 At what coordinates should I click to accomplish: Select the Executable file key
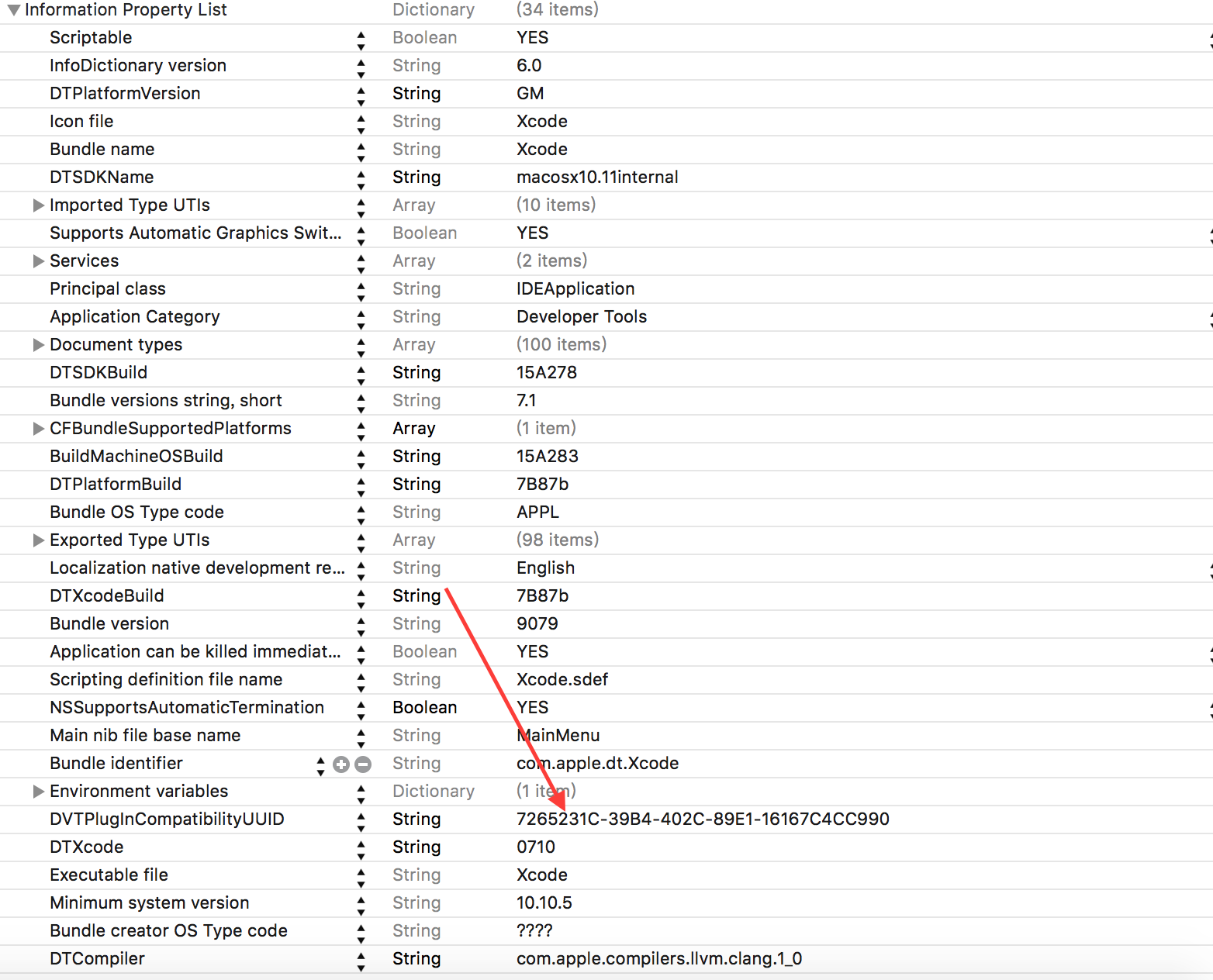tap(109, 875)
